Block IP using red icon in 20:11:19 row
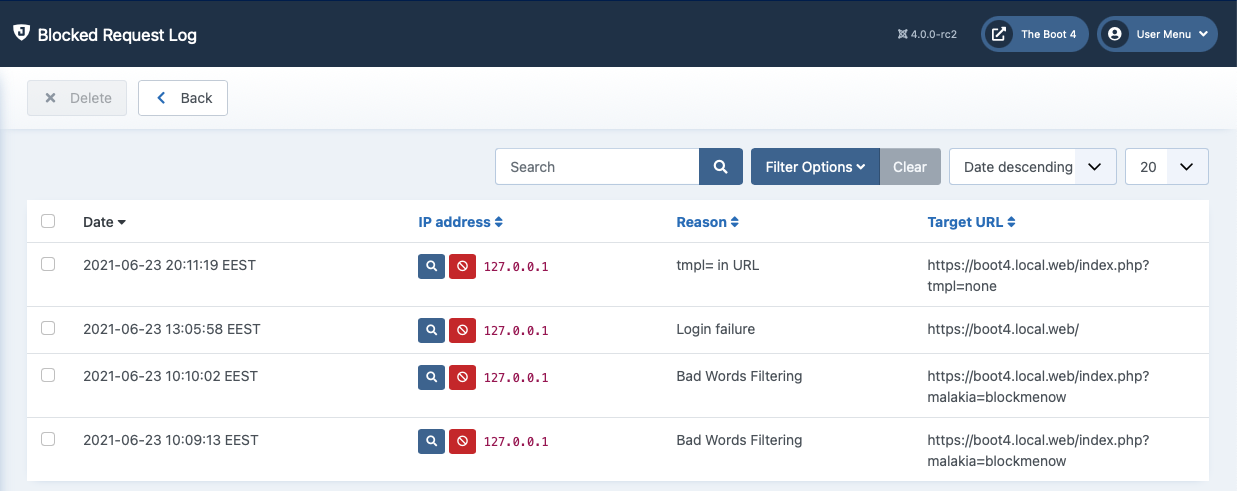1237x491 pixels. coord(462,266)
